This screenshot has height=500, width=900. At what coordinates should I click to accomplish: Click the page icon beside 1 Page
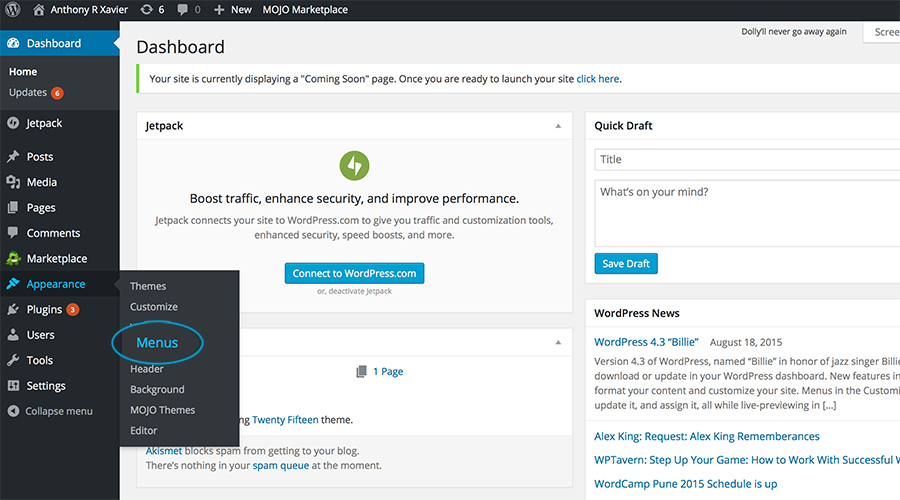(x=361, y=371)
